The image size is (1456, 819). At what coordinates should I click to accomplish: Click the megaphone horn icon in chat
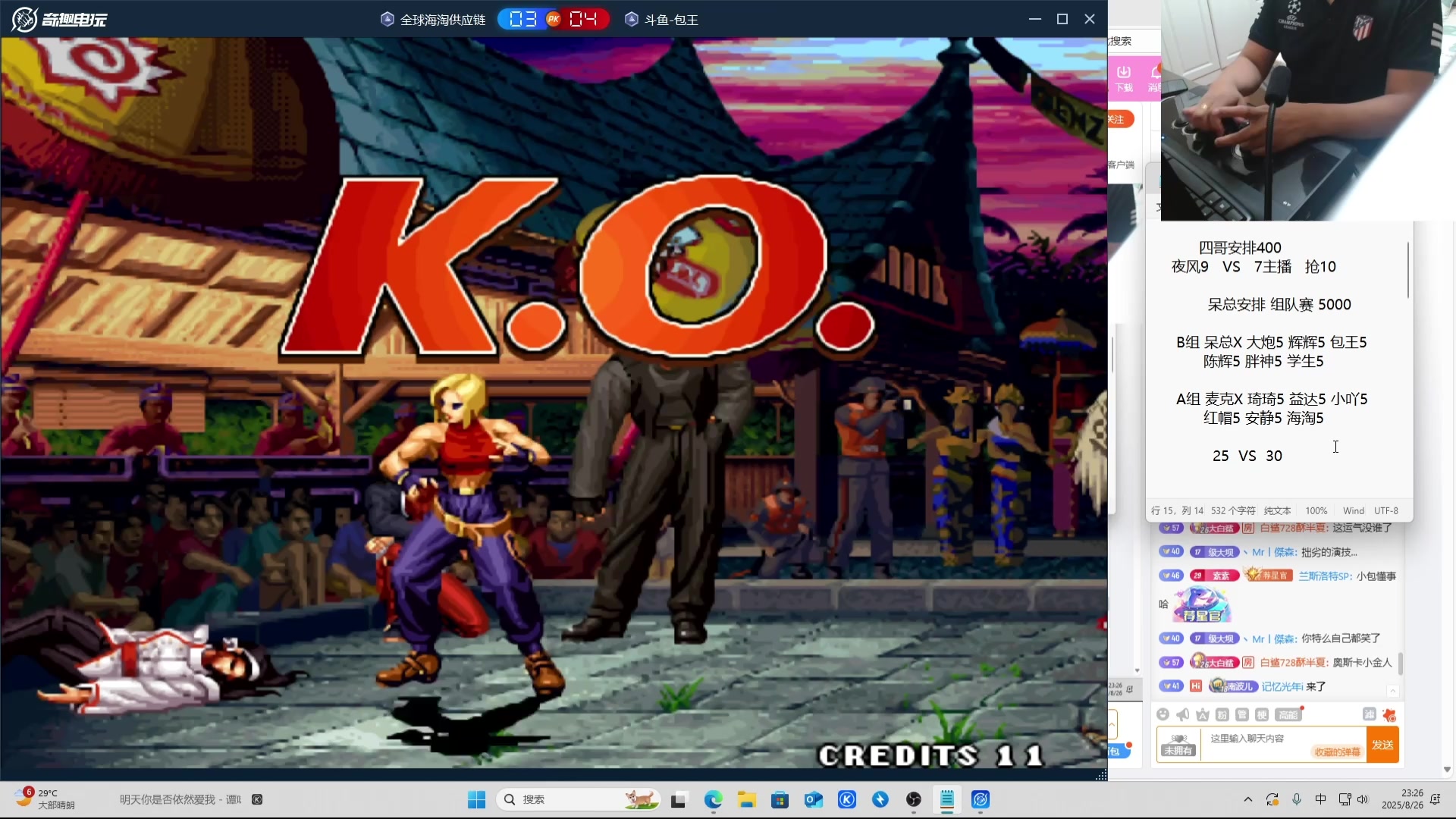tap(1182, 714)
